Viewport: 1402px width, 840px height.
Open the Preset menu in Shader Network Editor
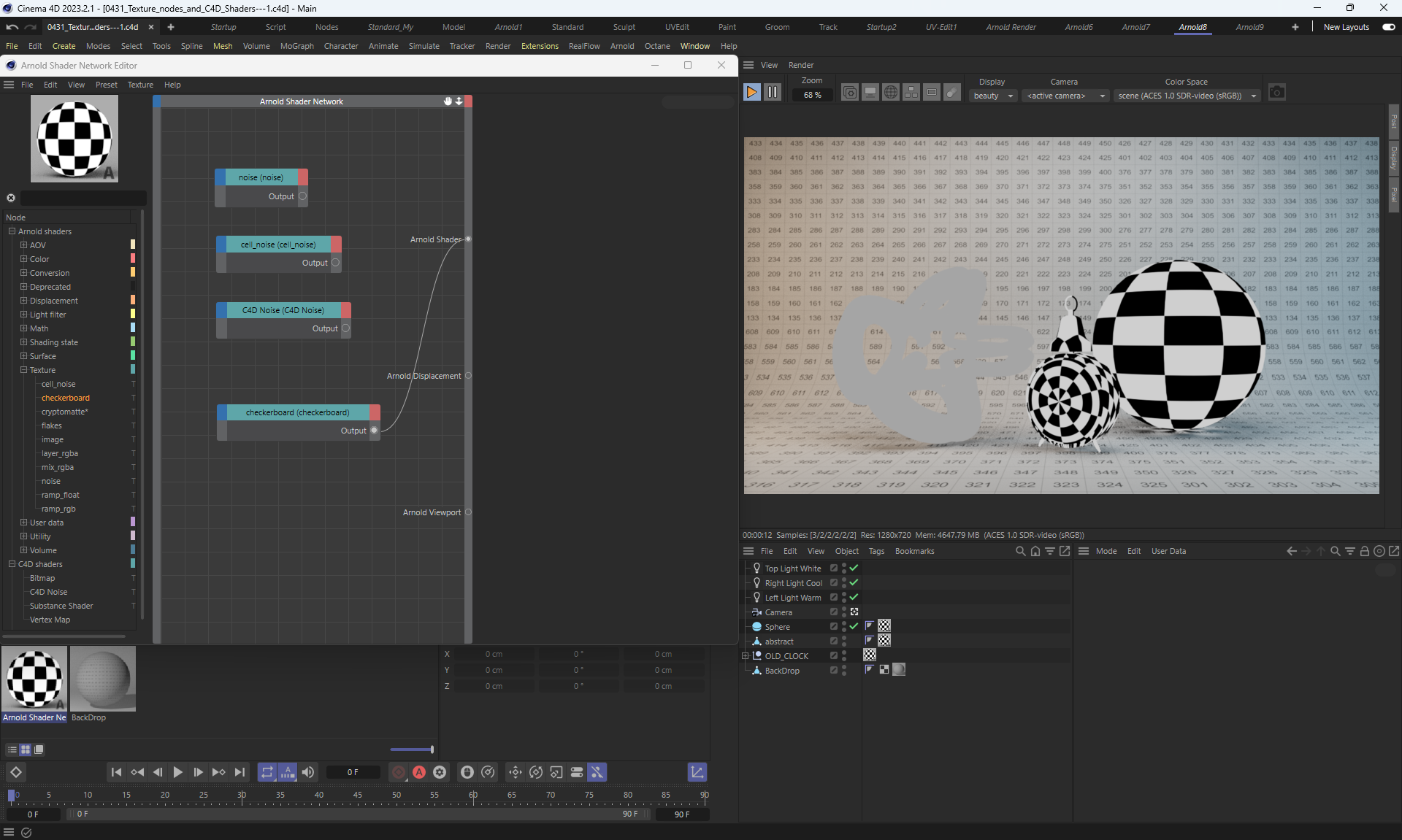pos(106,85)
